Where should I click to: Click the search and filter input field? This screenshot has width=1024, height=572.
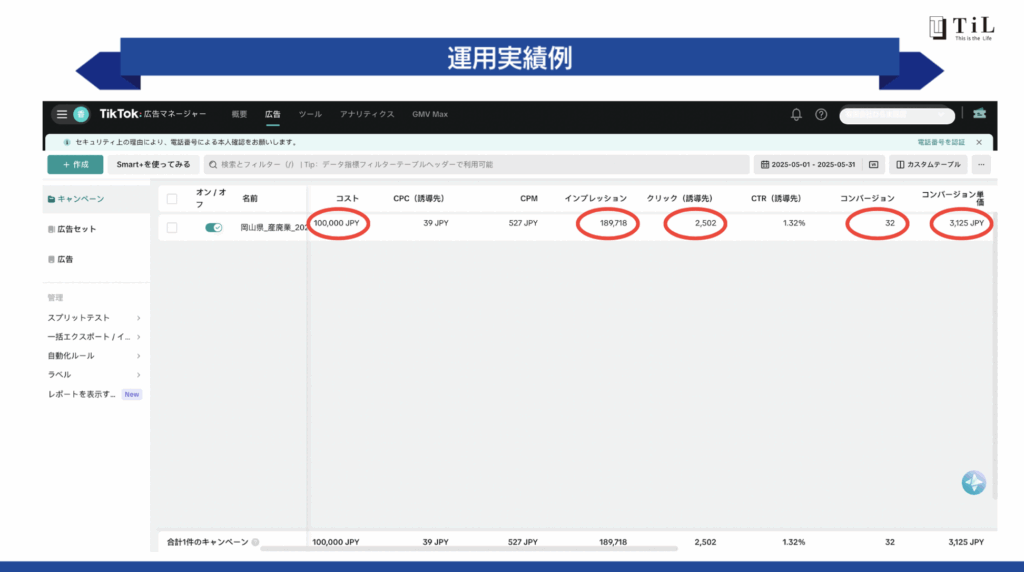[x=476, y=164]
